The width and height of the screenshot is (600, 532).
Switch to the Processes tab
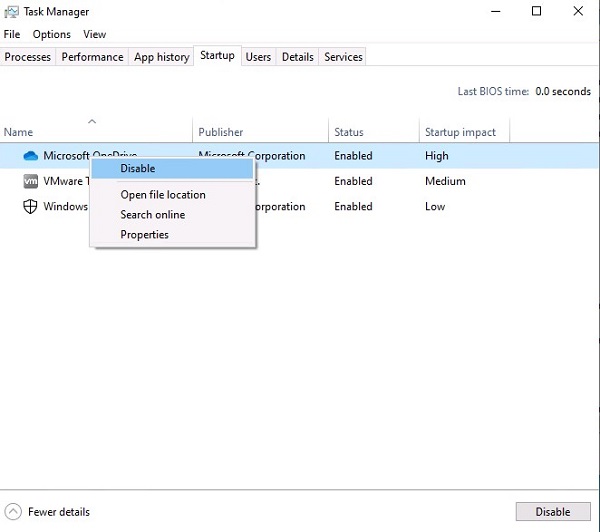[x=28, y=57]
